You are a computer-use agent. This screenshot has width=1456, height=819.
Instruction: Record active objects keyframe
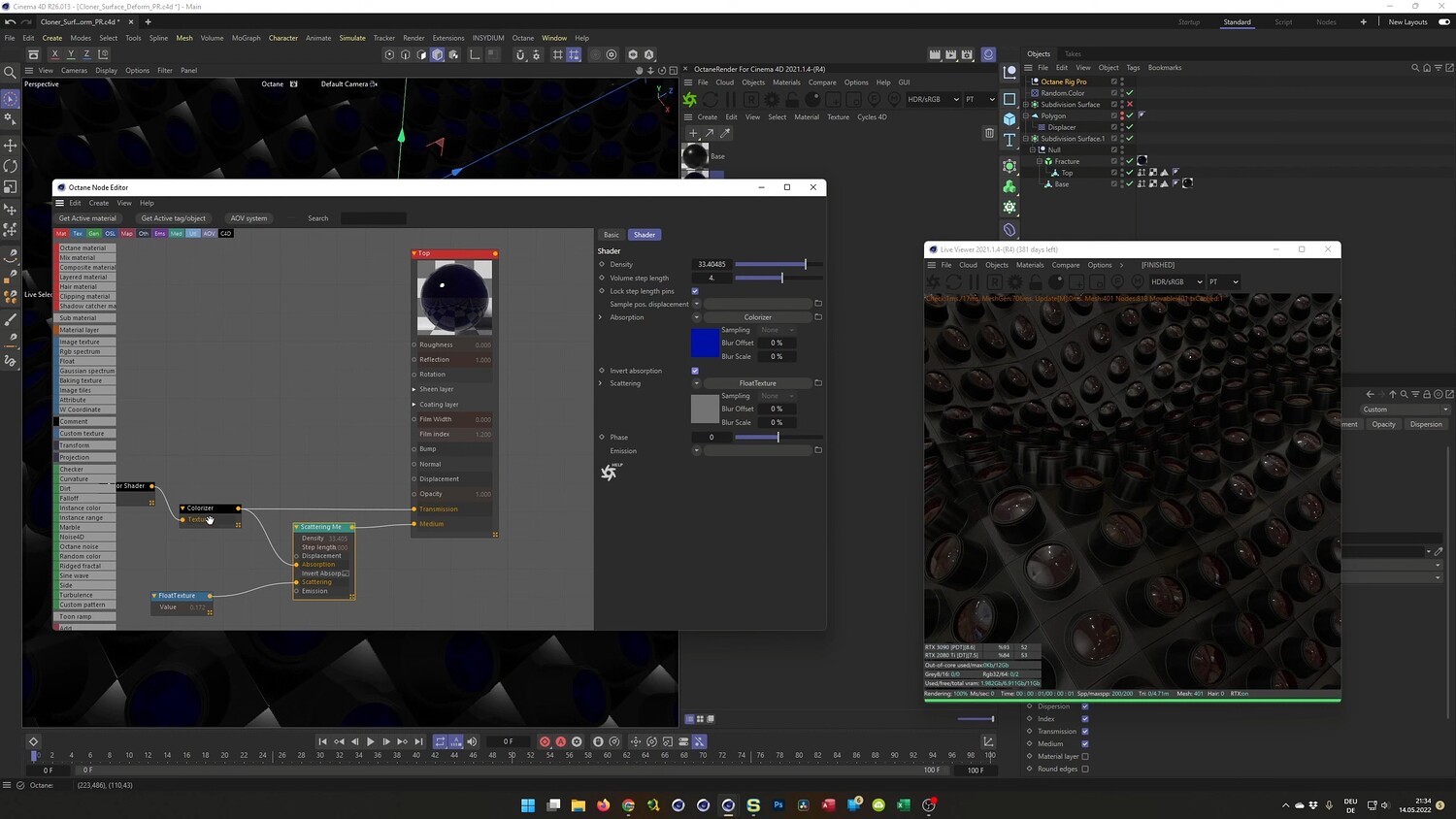click(x=545, y=741)
